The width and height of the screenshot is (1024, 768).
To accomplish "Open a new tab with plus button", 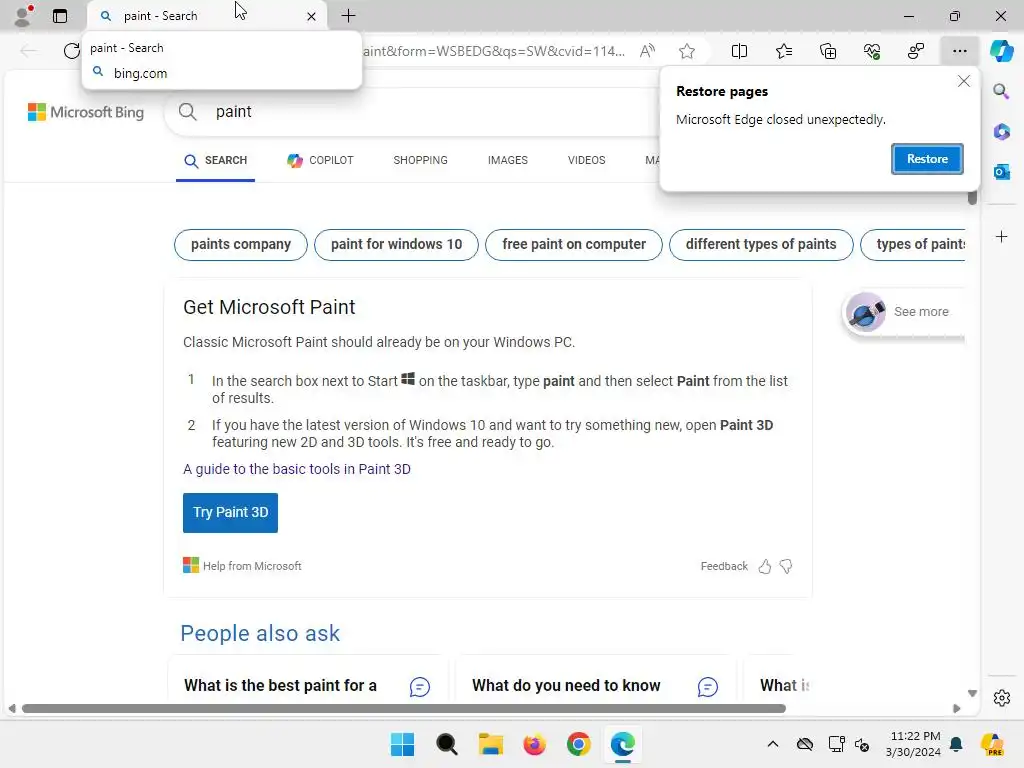I will (x=349, y=16).
